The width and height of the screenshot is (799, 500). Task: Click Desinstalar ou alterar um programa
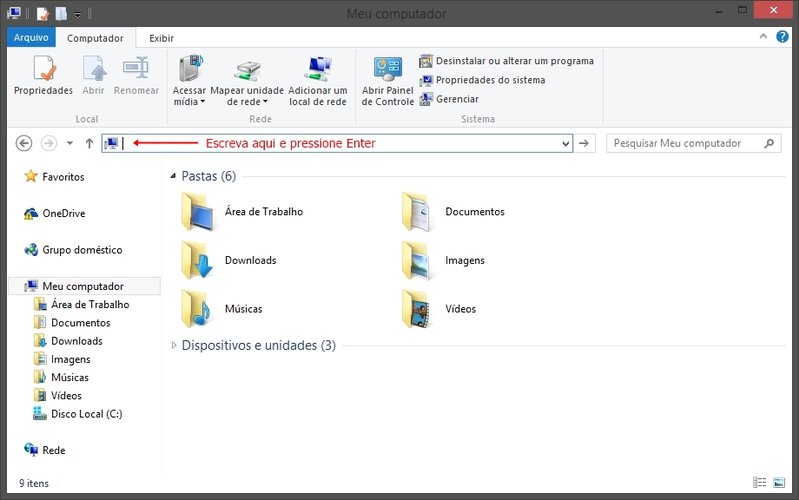pyautogui.click(x=507, y=61)
